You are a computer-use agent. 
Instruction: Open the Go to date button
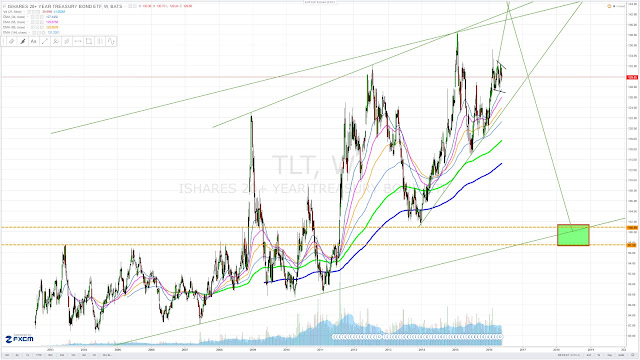108,355
